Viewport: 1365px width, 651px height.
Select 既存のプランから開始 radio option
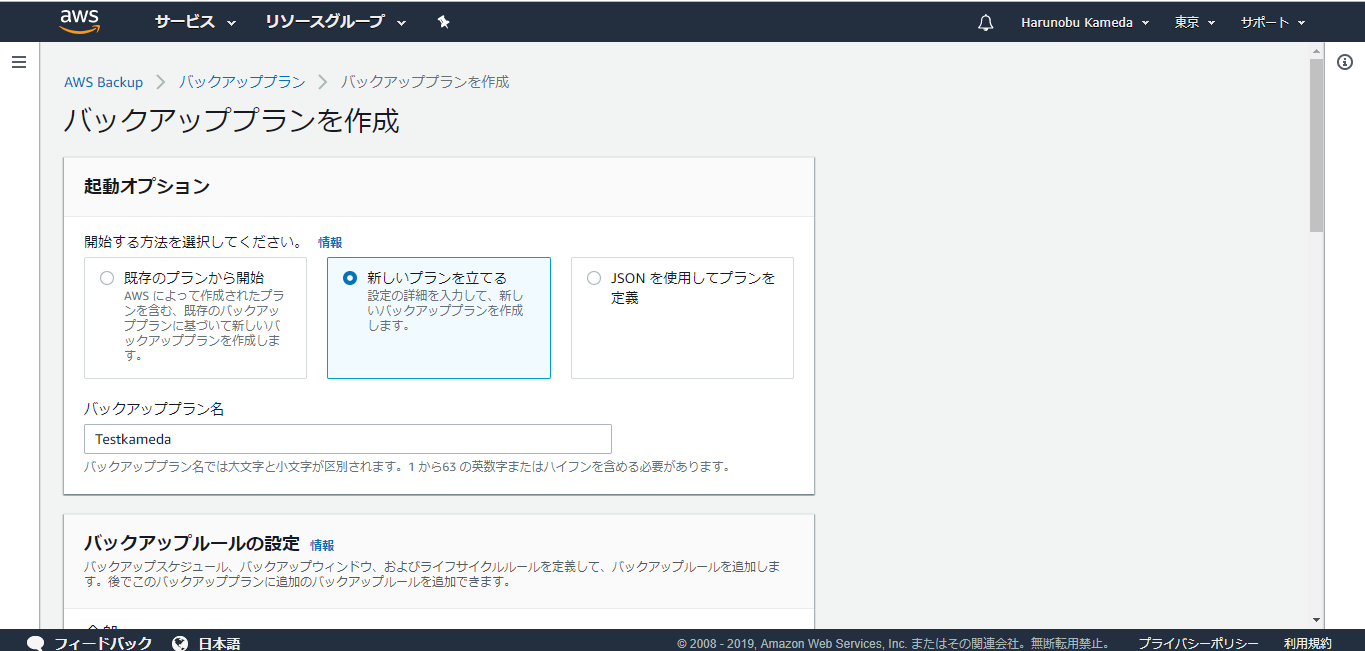(107, 278)
